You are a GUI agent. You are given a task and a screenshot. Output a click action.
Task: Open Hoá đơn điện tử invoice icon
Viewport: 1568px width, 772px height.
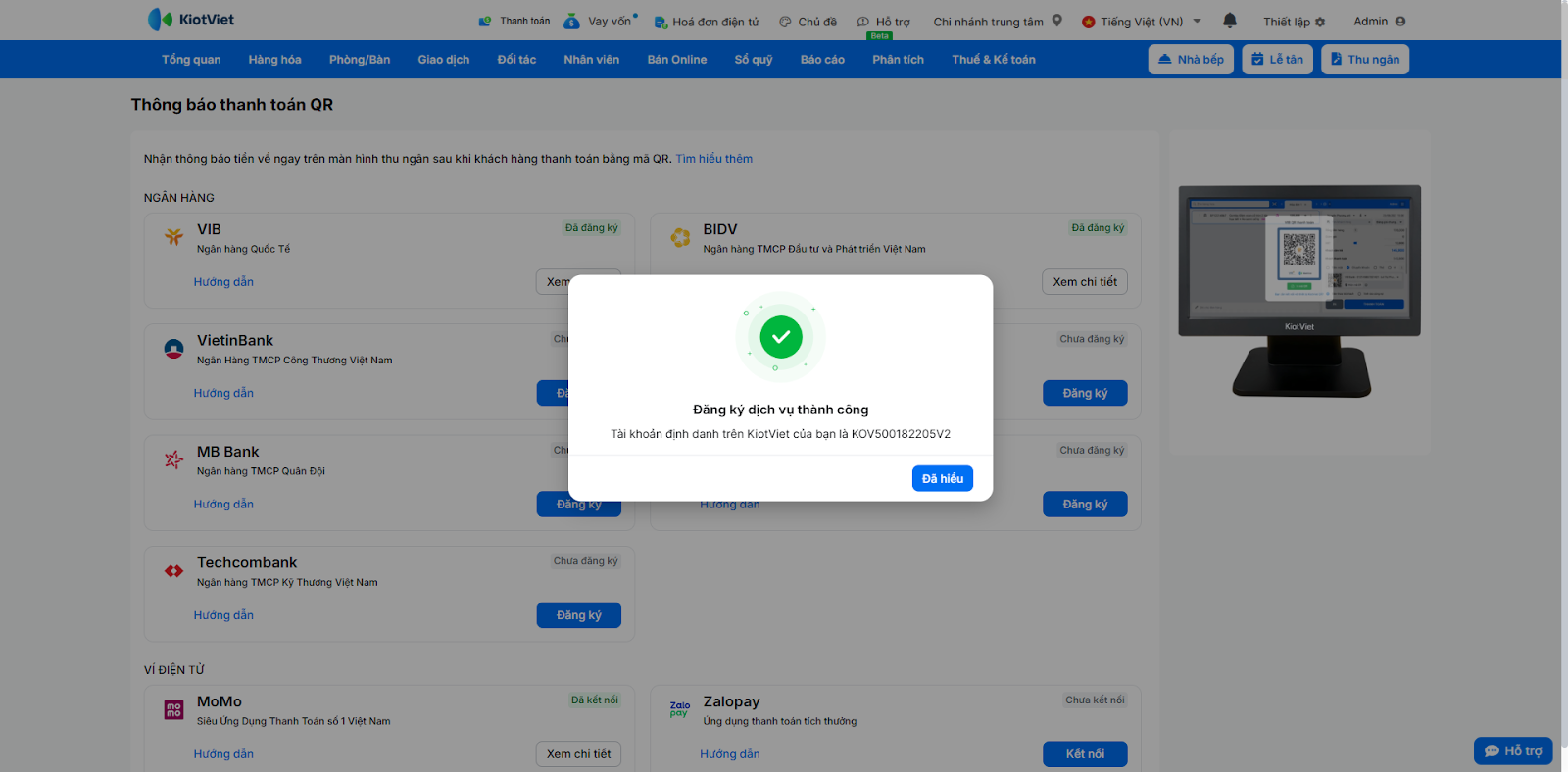click(x=661, y=22)
